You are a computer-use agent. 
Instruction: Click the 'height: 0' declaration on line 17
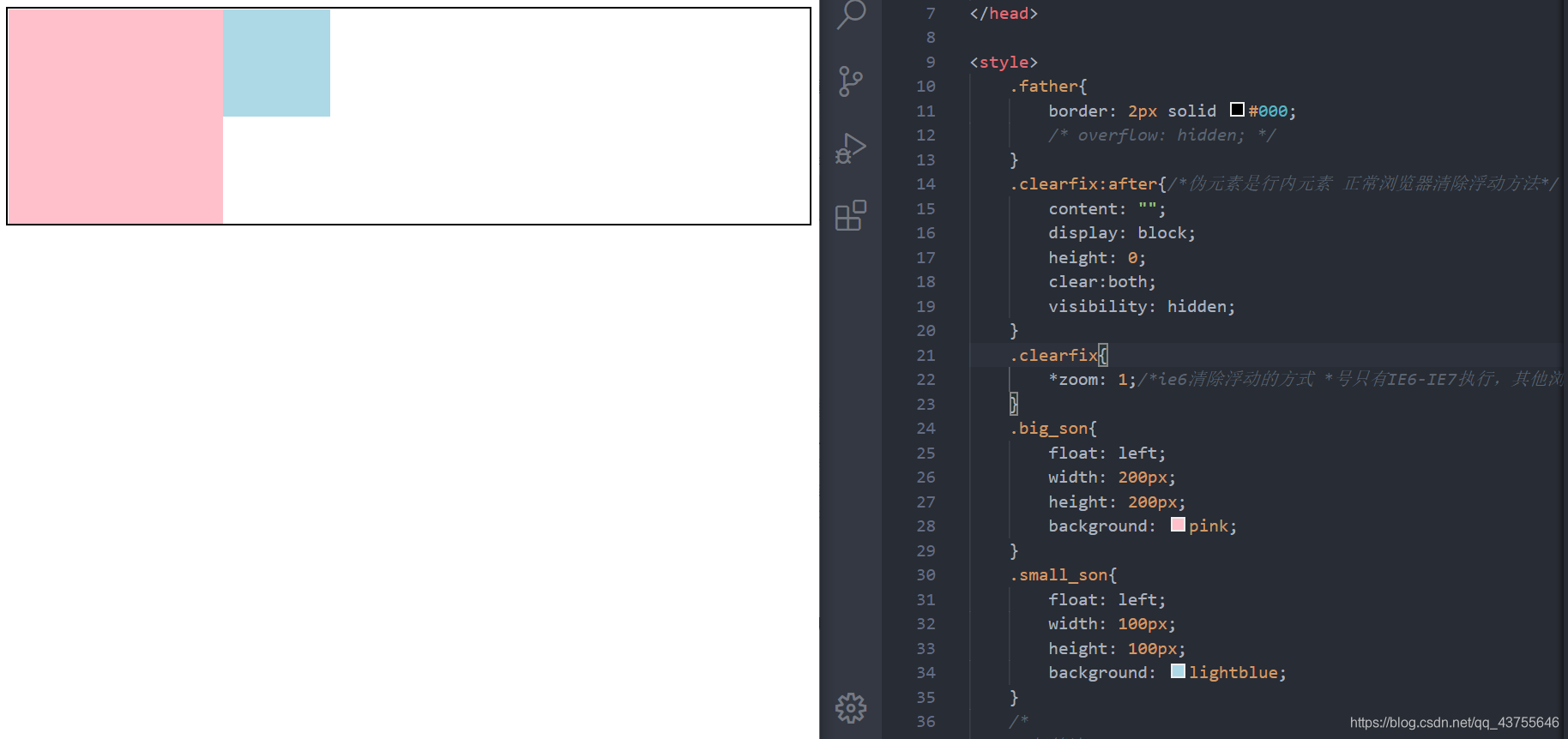click(1097, 258)
